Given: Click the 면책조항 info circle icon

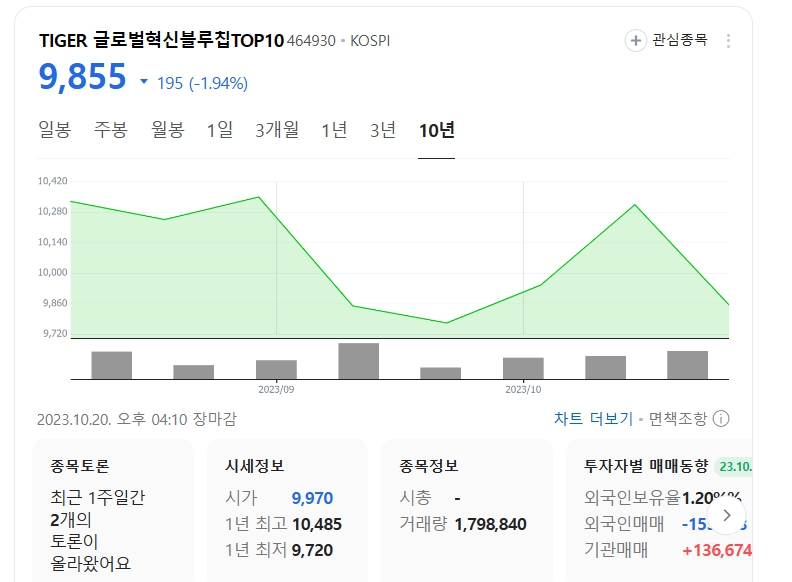Looking at the screenshot, I should [x=721, y=419].
